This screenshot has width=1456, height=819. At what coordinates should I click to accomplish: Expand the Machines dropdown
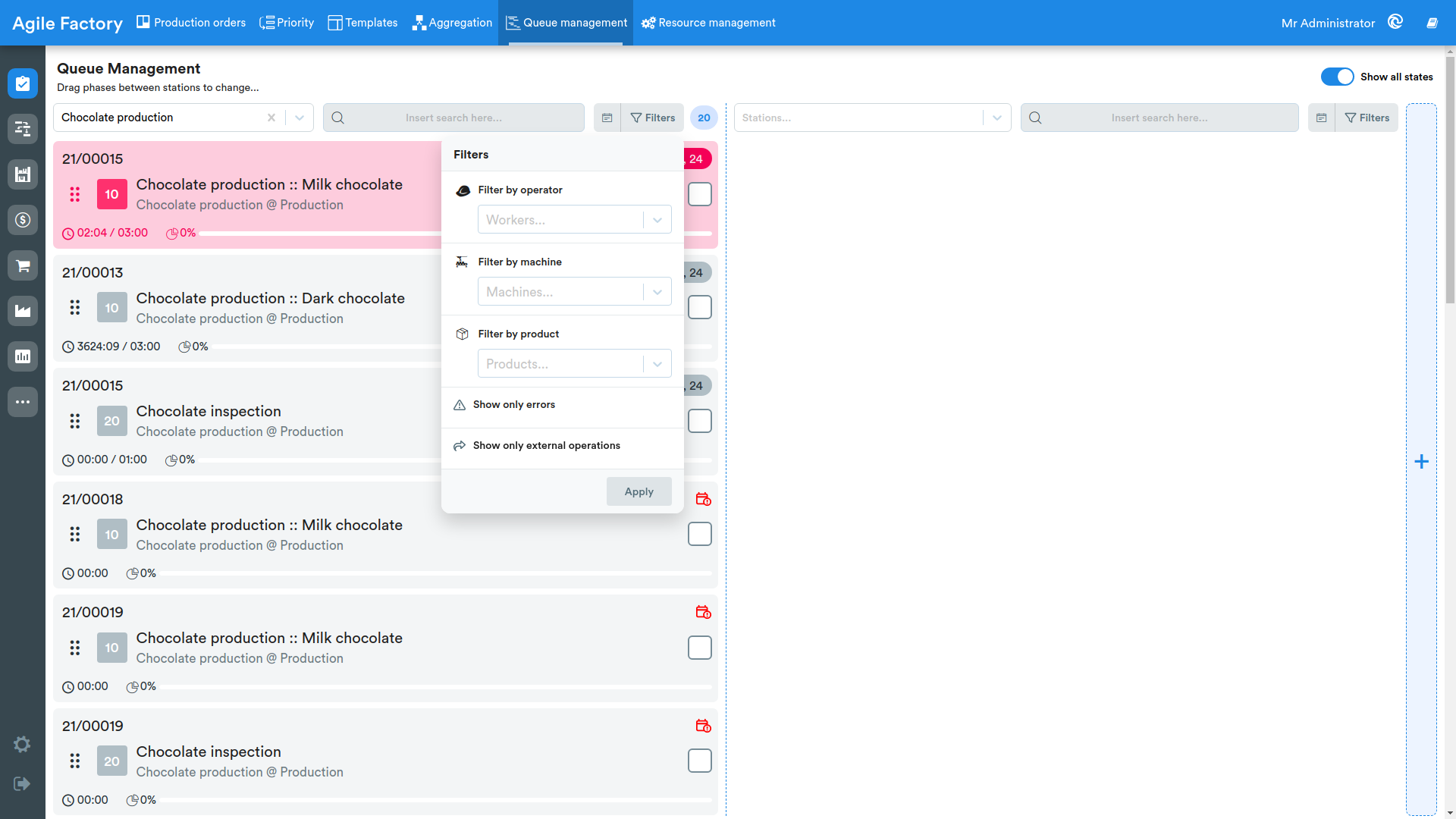(574, 291)
